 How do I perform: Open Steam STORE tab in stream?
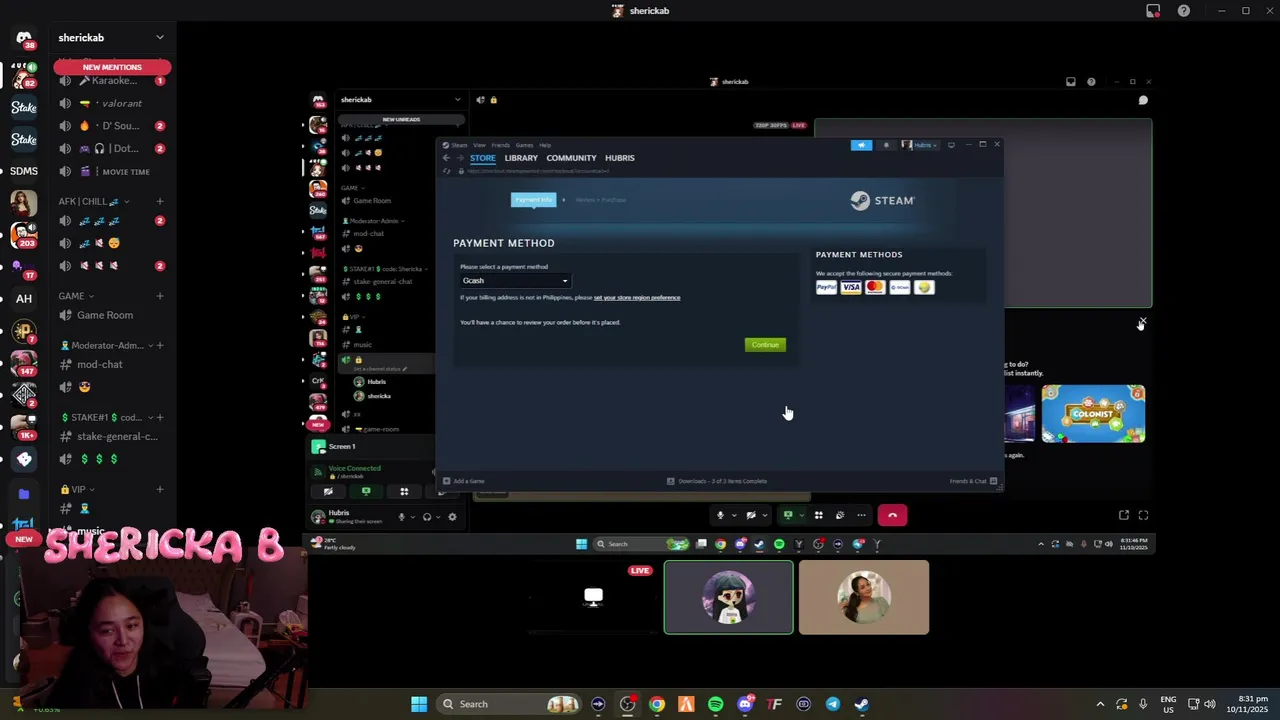[x=482, y=158]
